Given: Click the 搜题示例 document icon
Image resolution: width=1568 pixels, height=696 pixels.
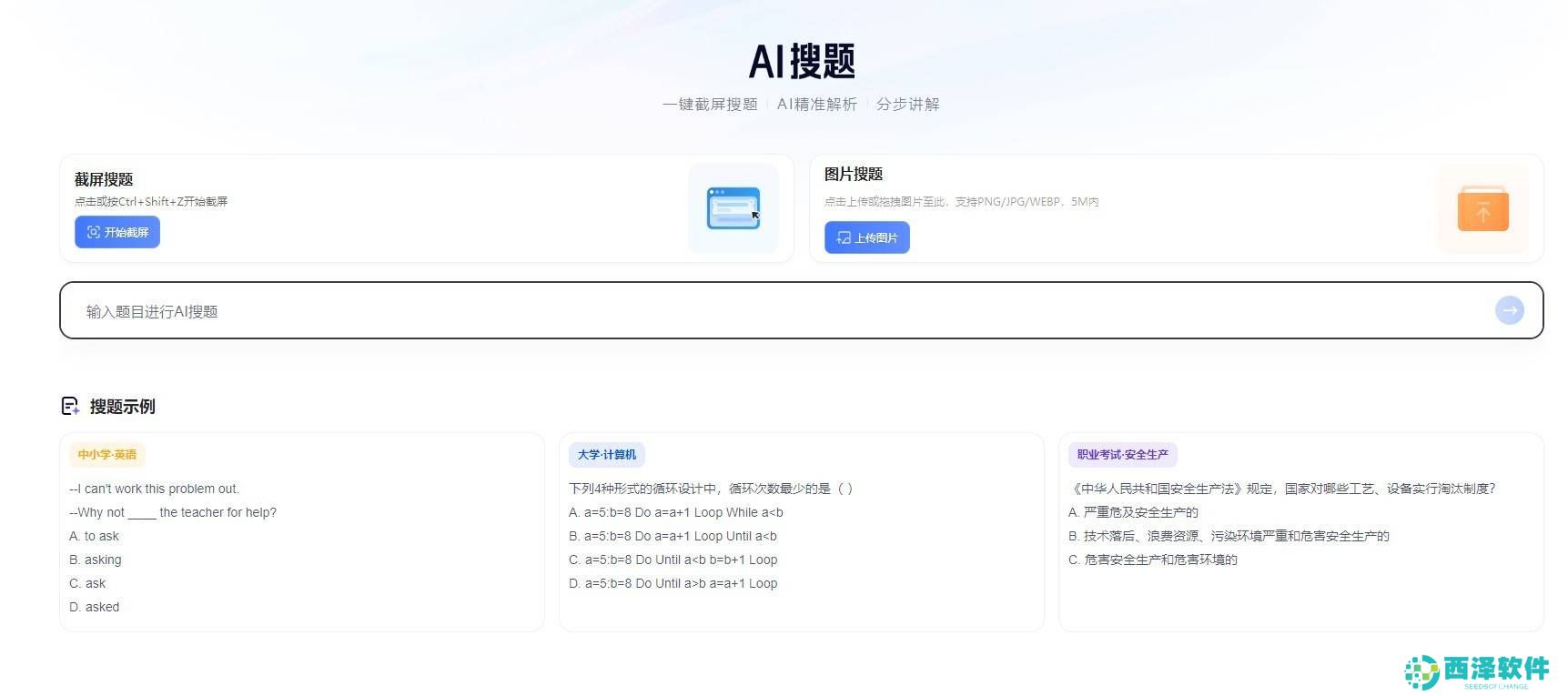Looking at the screenshot, I should coord(70,406).
